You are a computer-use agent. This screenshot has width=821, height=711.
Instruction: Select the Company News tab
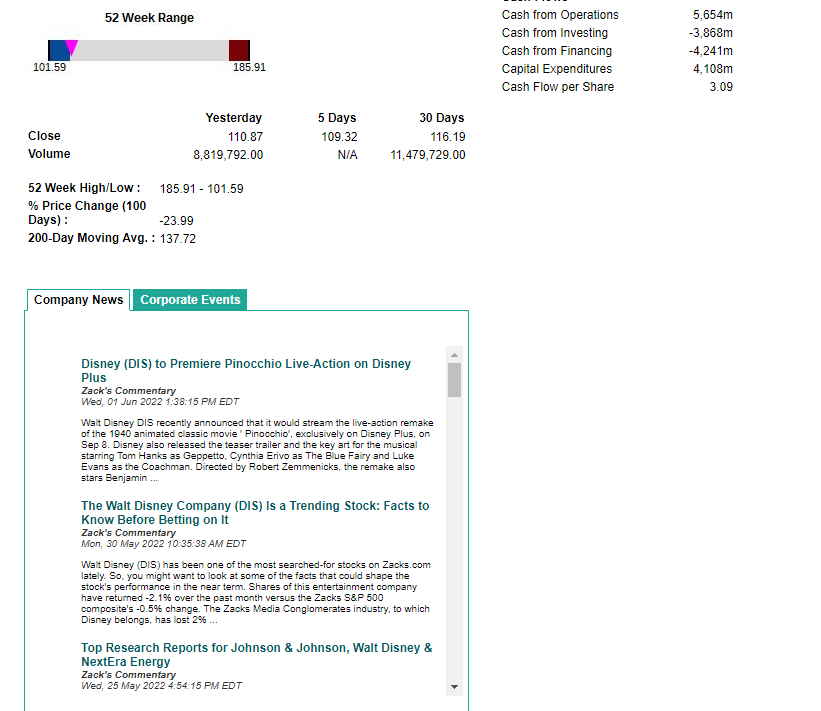tap(78, 300)
